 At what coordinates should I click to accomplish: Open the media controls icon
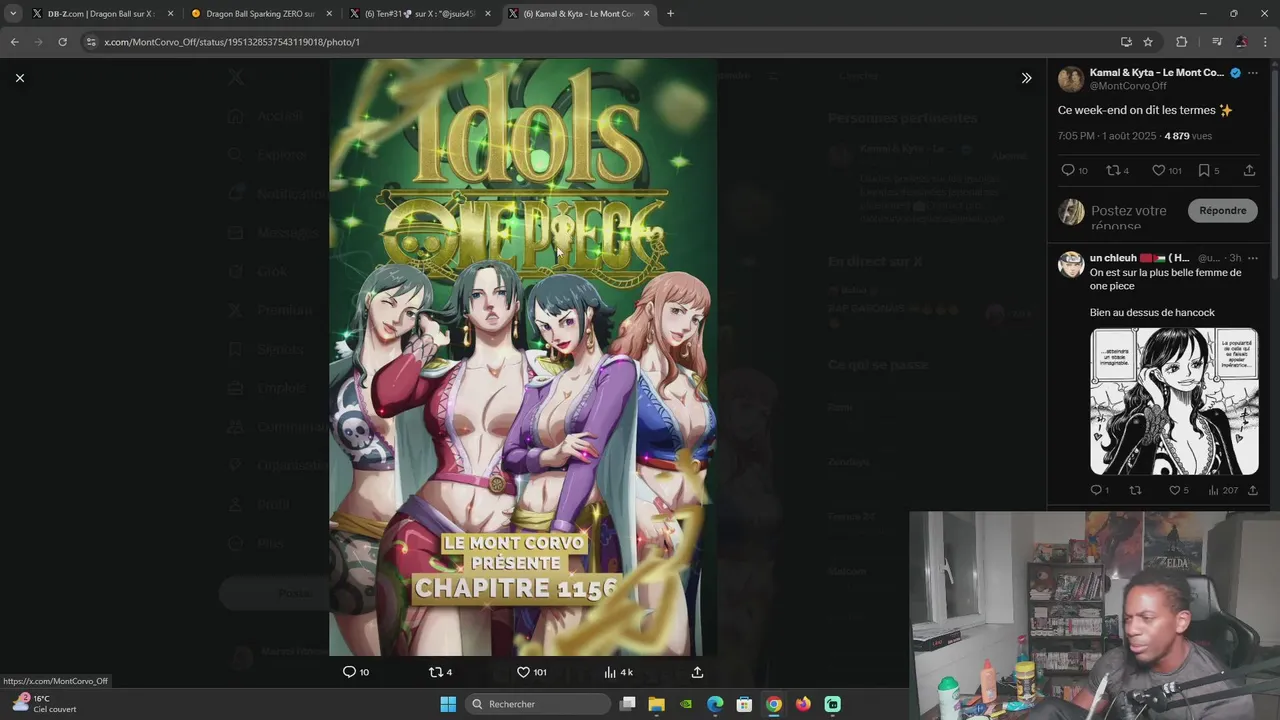[x=1217, y=42]
